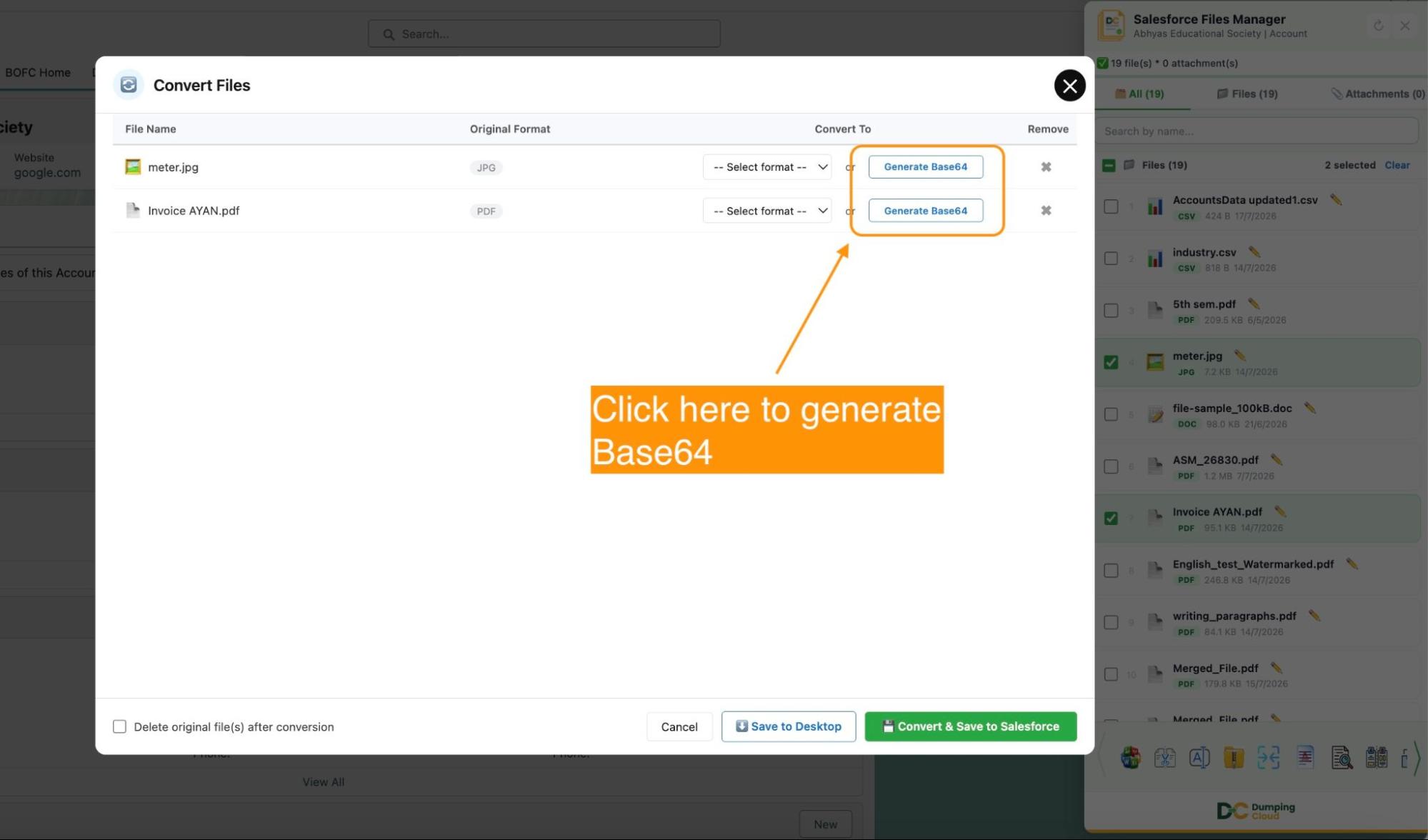Click the Invoice AYAN.pdf document icon in dialog
This screenshot has width=1428, height=840.
click(x=133, y=210)
